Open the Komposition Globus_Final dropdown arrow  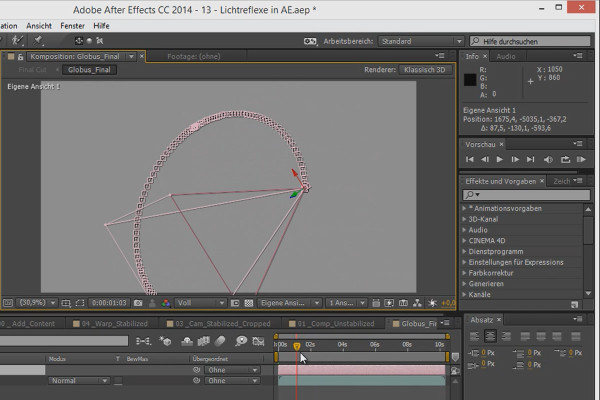point(131,56)
